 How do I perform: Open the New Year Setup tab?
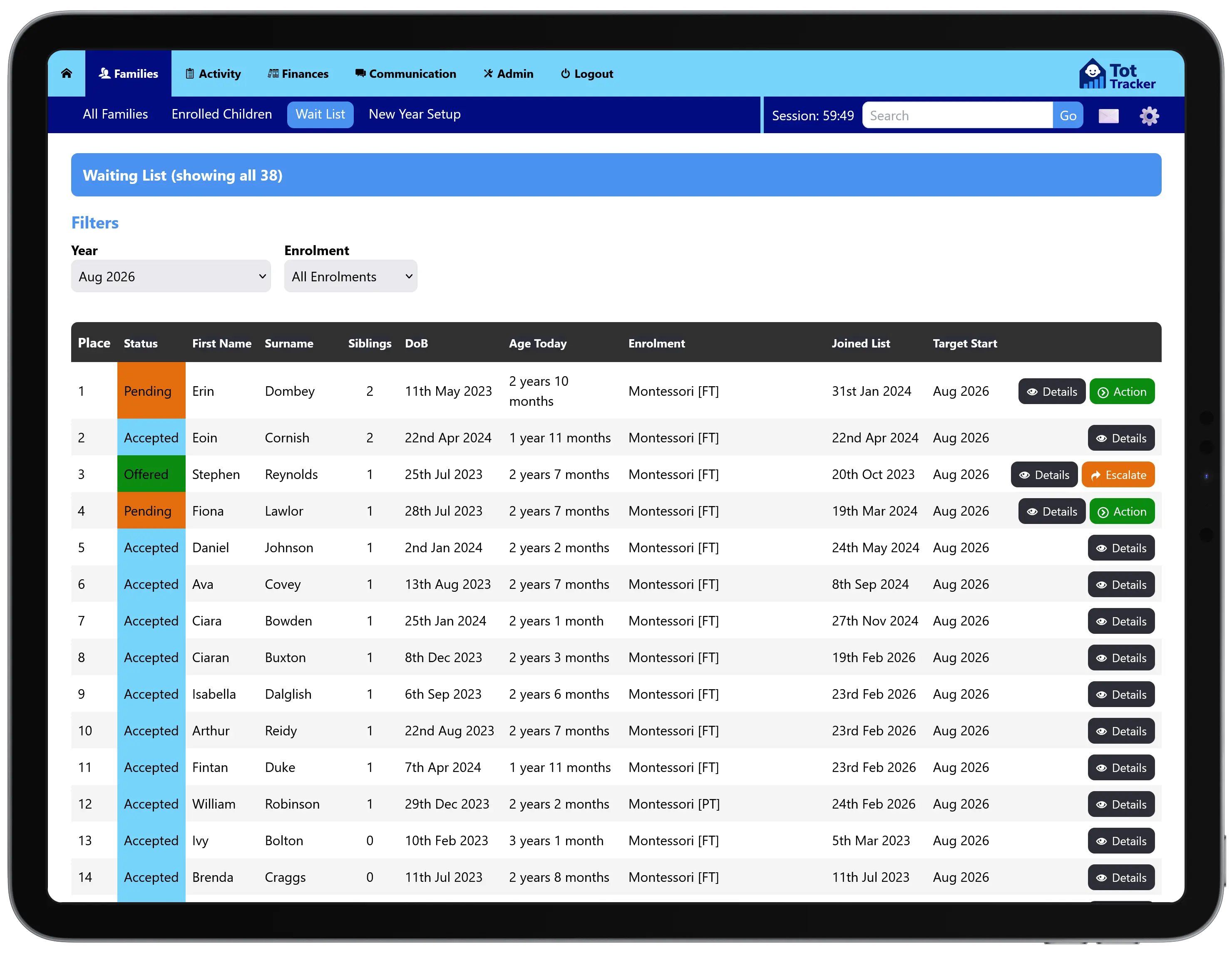[x=414, y=114]
